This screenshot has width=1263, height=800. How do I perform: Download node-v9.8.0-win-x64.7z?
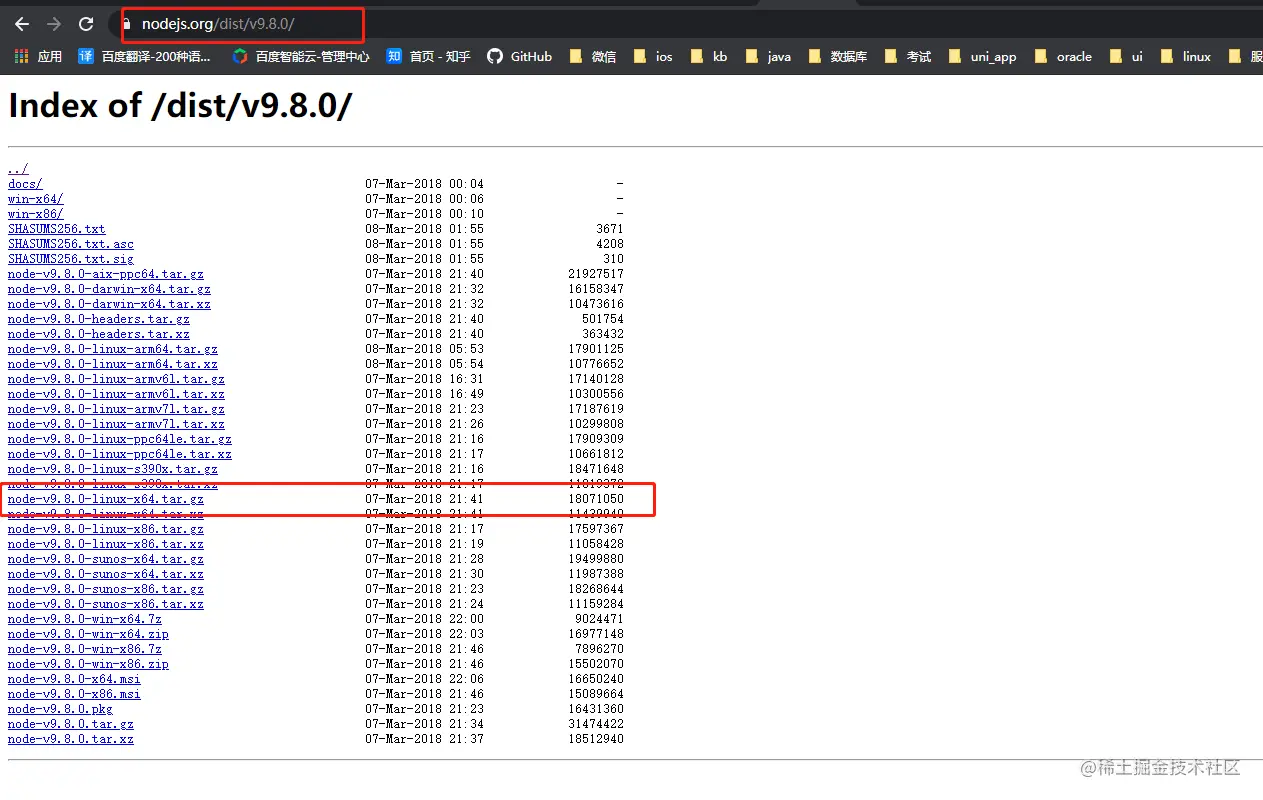85,619
